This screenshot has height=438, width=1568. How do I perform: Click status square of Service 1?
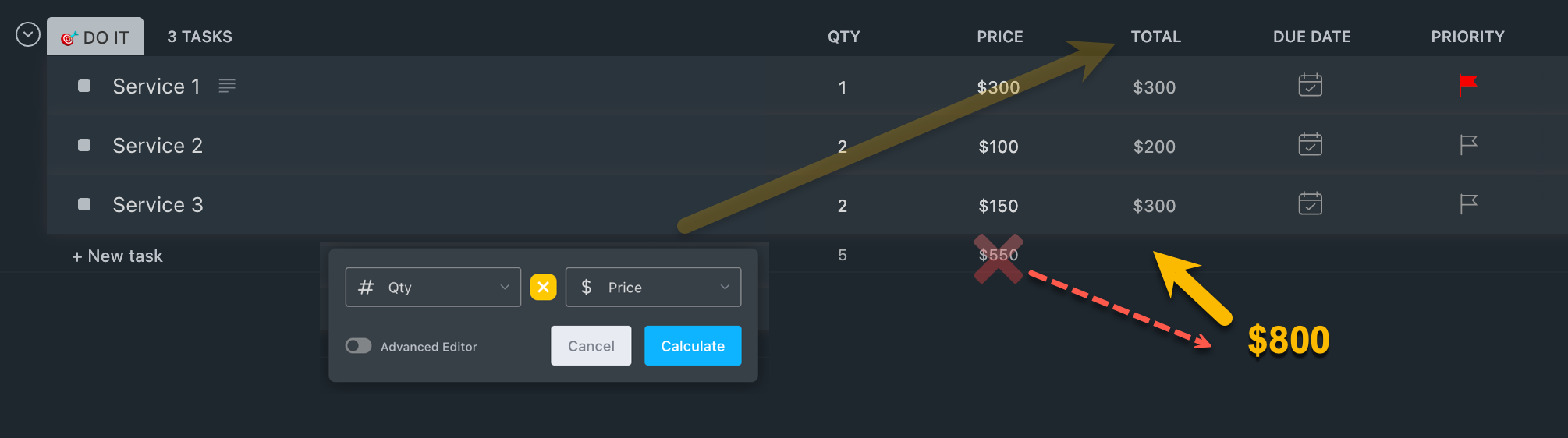(84, 86)
